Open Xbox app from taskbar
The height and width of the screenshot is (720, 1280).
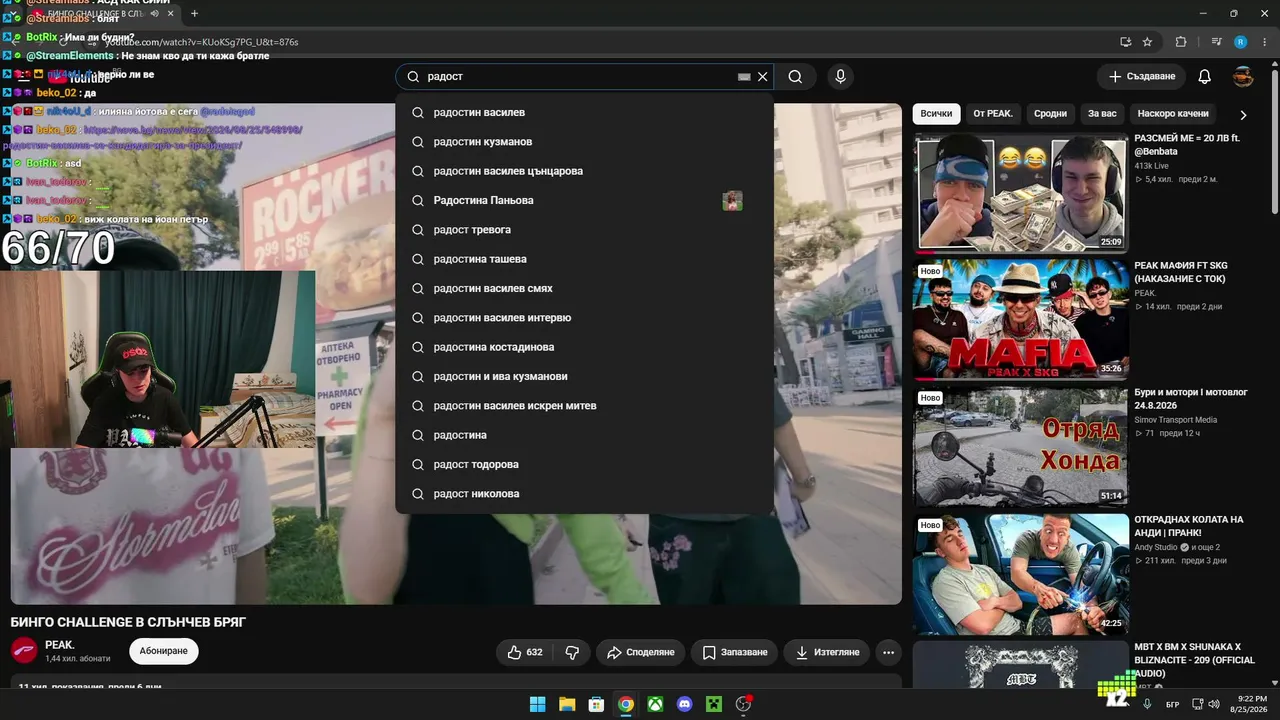coord(655,704)
